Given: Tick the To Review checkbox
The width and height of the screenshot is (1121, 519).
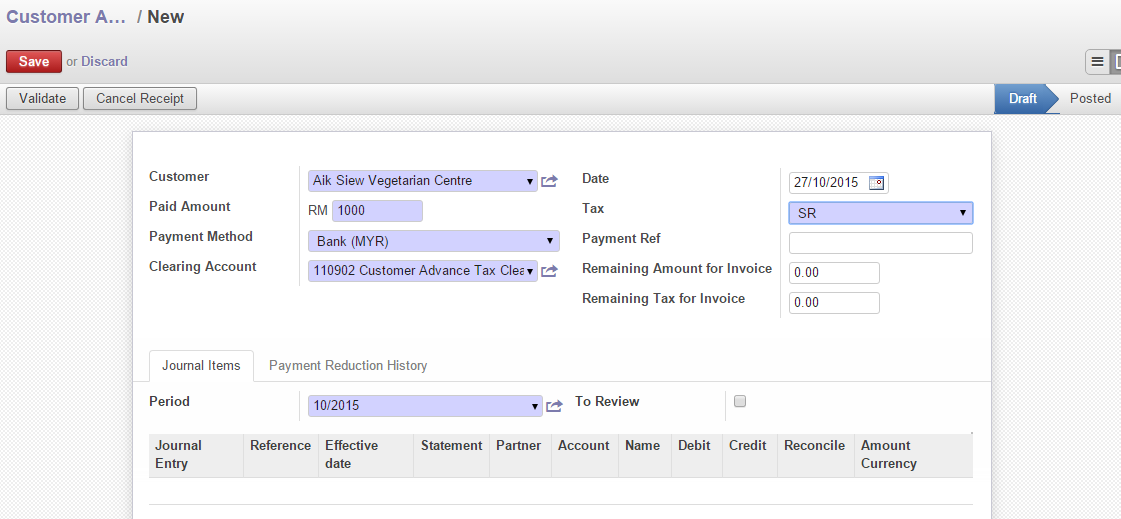Looking at the screenshot, I should pos(740,401).
